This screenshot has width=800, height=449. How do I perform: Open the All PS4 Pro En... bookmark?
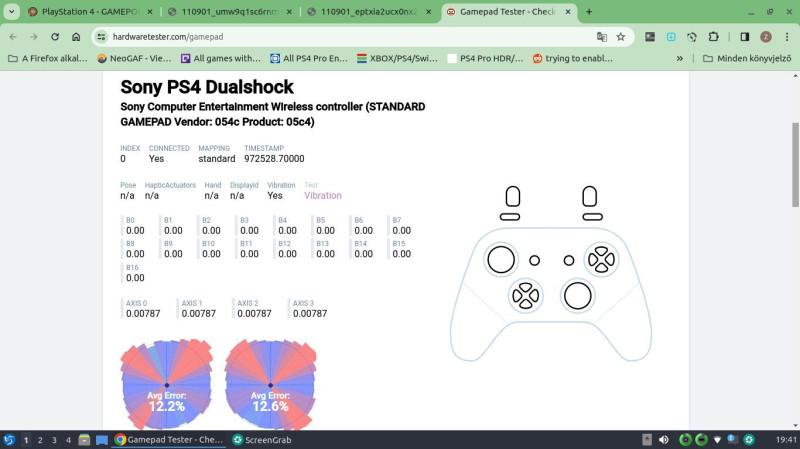[x=309, y=59]
